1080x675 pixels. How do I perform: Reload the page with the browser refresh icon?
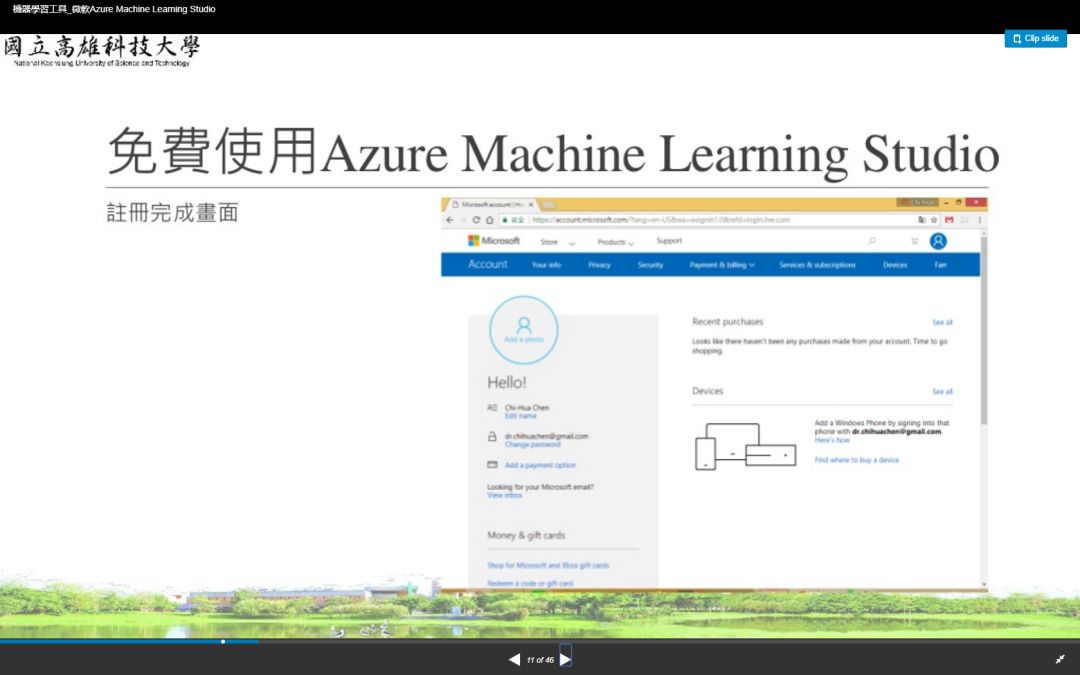tap(476, 220)
